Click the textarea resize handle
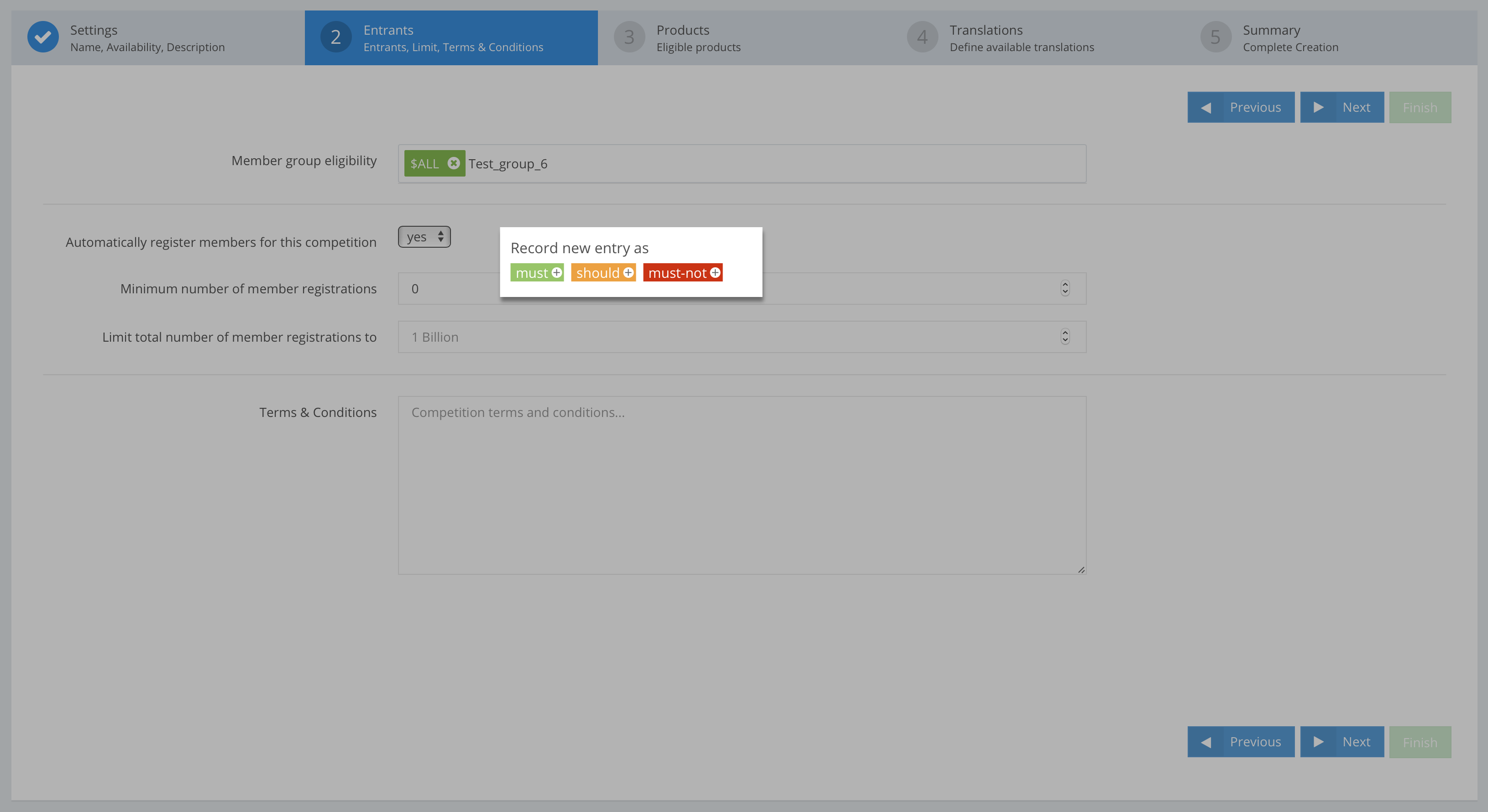The height and width of the screenshot is (812, 1488). tap(1081, 570)
